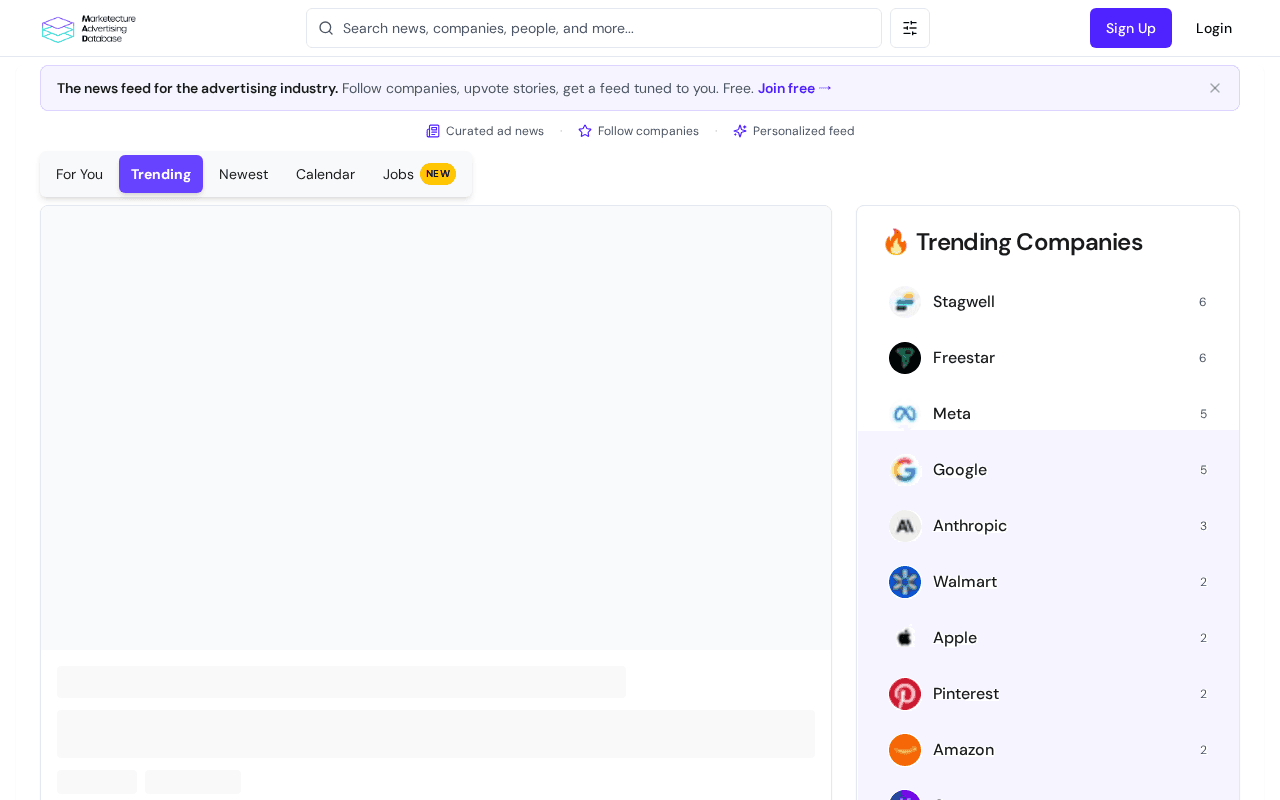Click the Follow companies star icon

585,131
